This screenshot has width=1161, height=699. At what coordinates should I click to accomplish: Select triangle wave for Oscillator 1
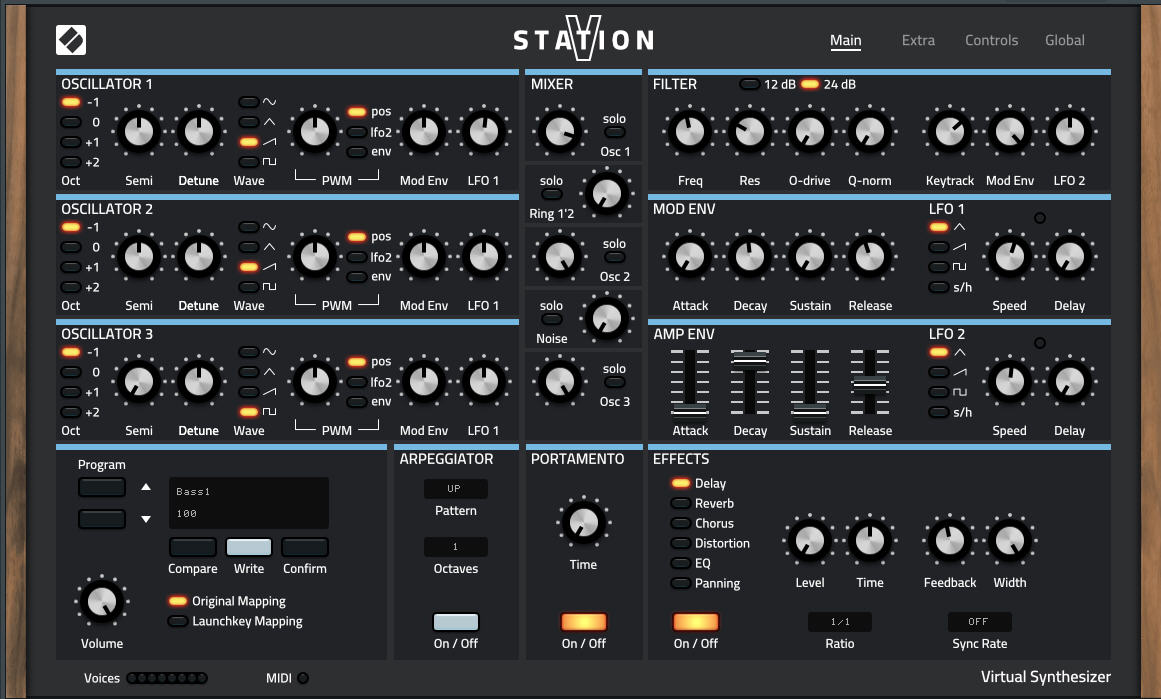point(249,122)
